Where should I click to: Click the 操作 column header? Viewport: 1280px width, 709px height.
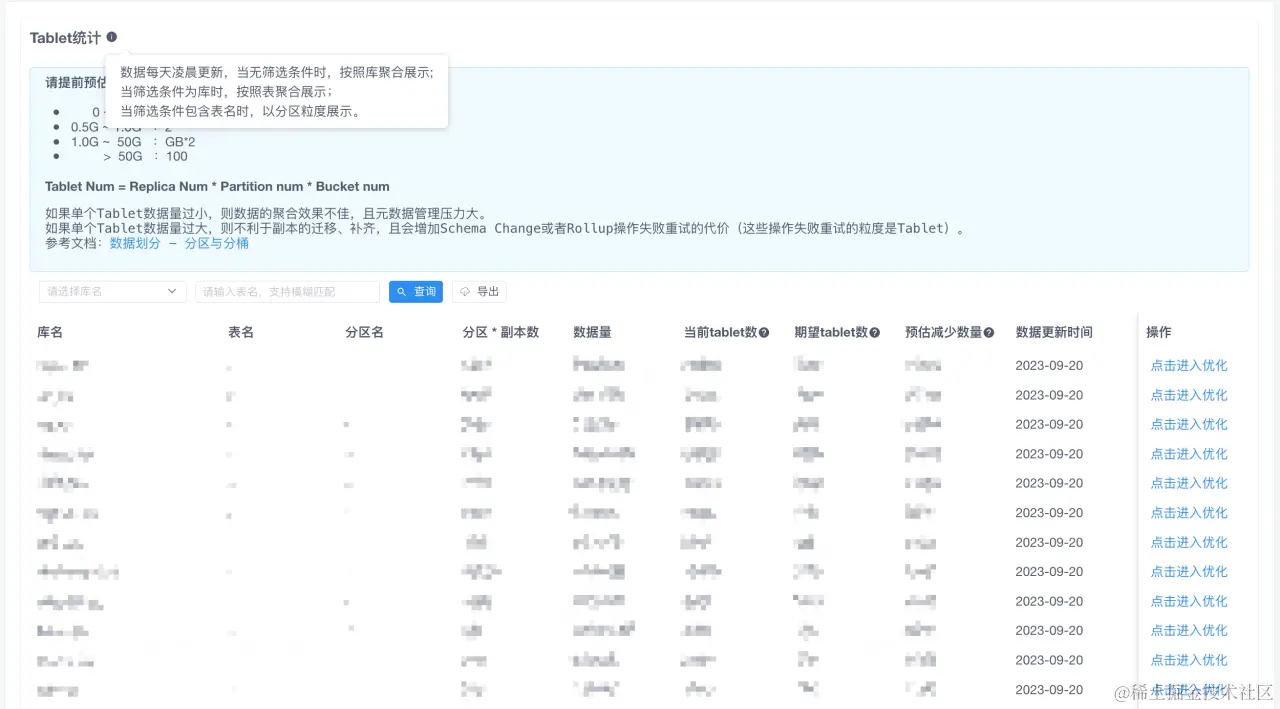[x=1157, y=332]
